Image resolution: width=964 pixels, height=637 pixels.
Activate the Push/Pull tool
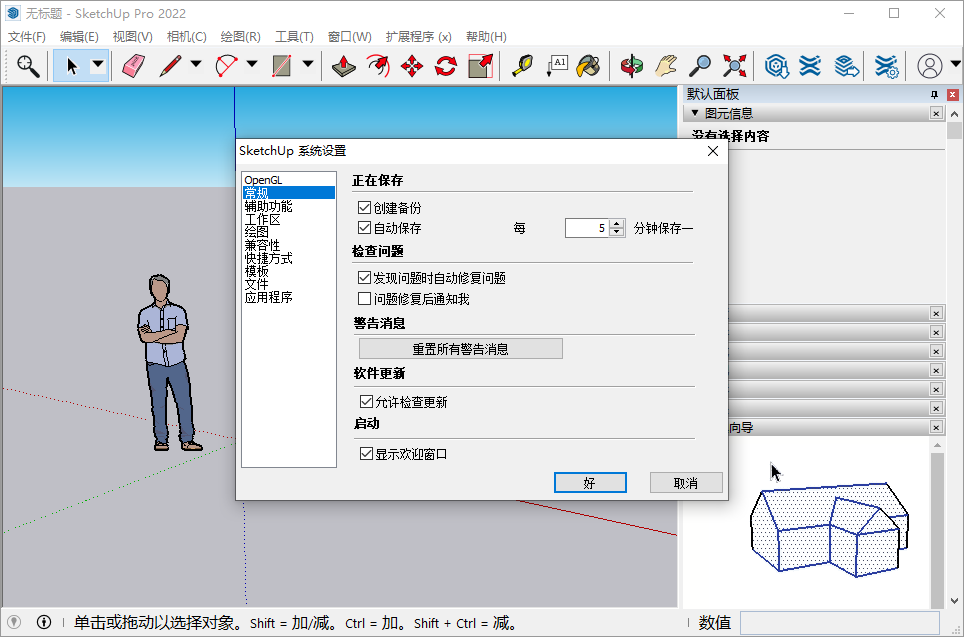click(x=344, y=65)
